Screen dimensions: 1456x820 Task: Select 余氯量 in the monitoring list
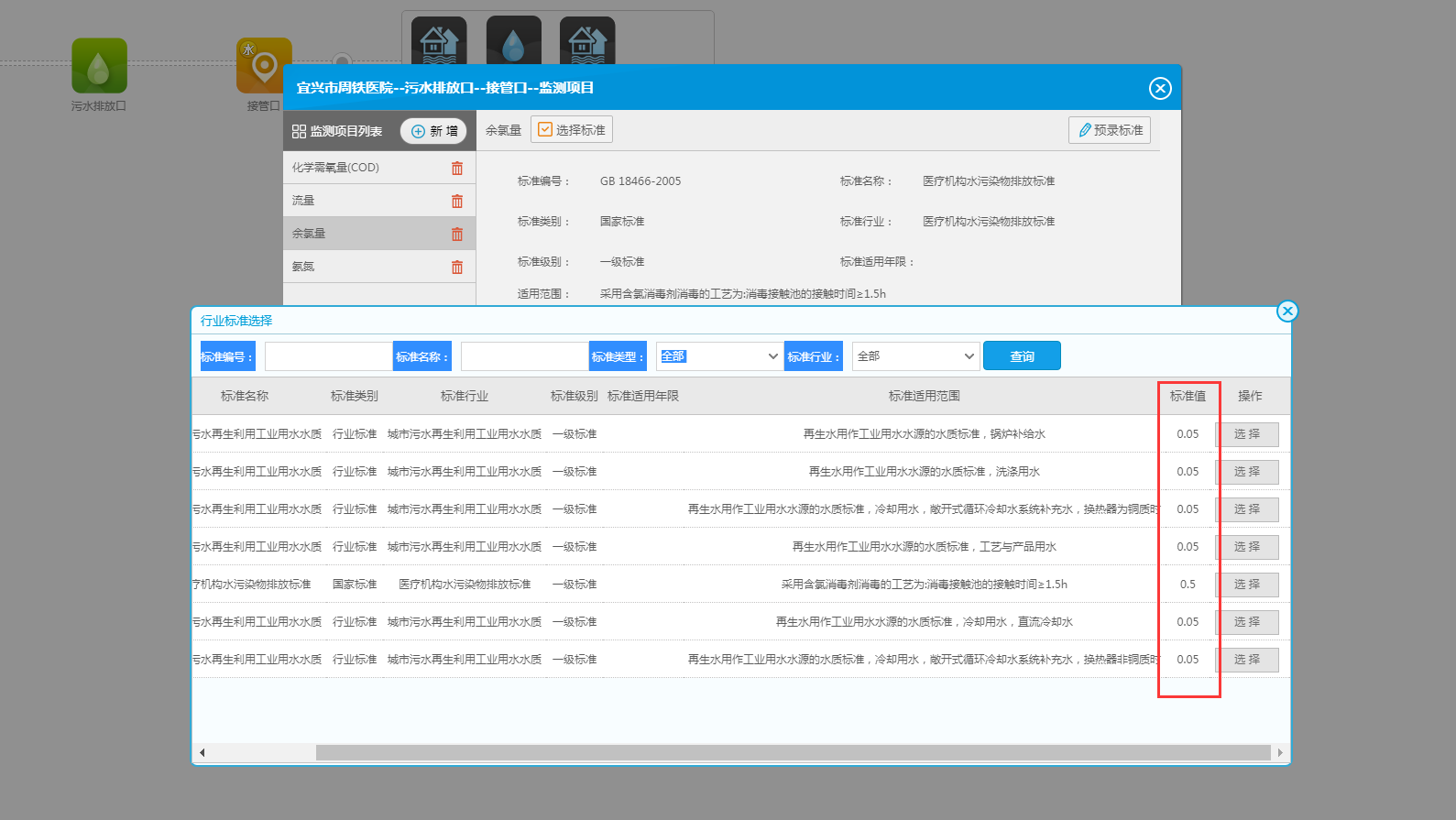pos(379,234)
